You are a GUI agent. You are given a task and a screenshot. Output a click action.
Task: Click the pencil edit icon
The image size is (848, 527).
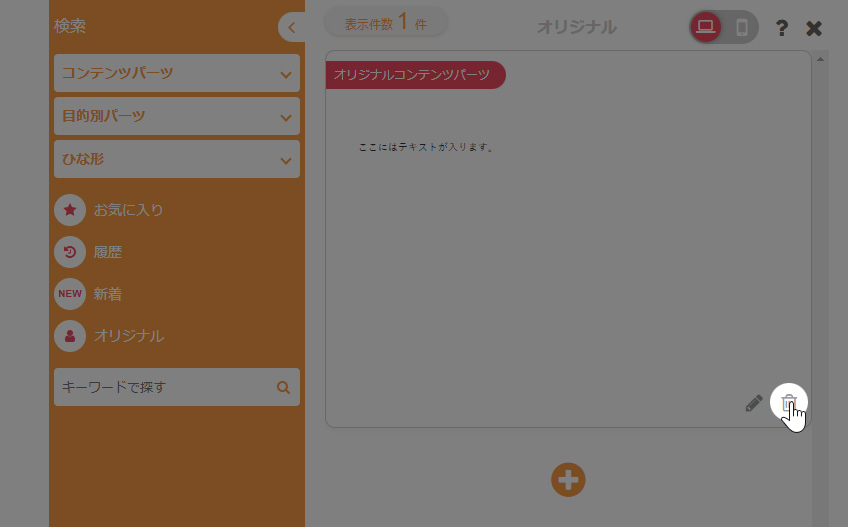[754, 403]
